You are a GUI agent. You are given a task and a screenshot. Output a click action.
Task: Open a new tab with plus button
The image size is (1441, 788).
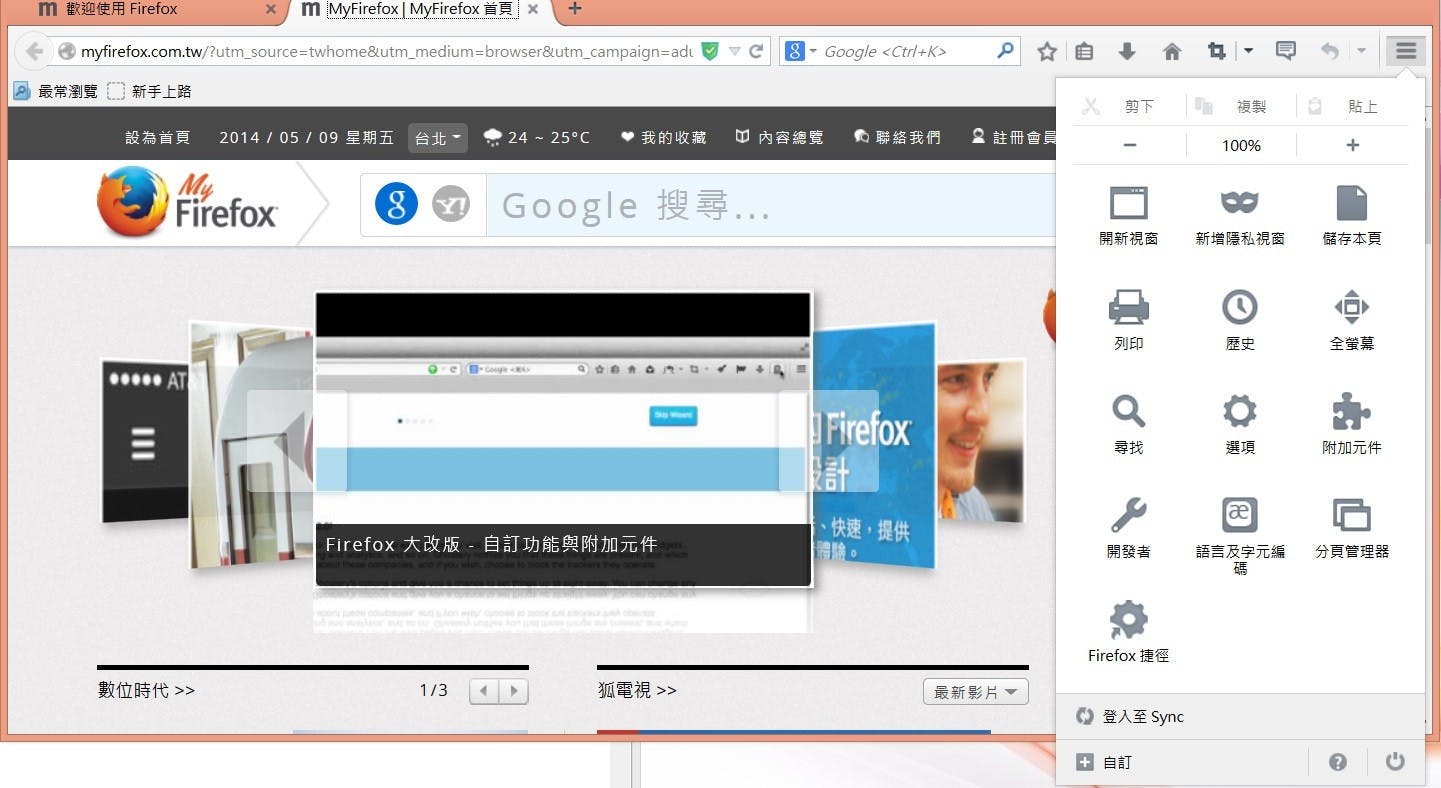(574, 9)
